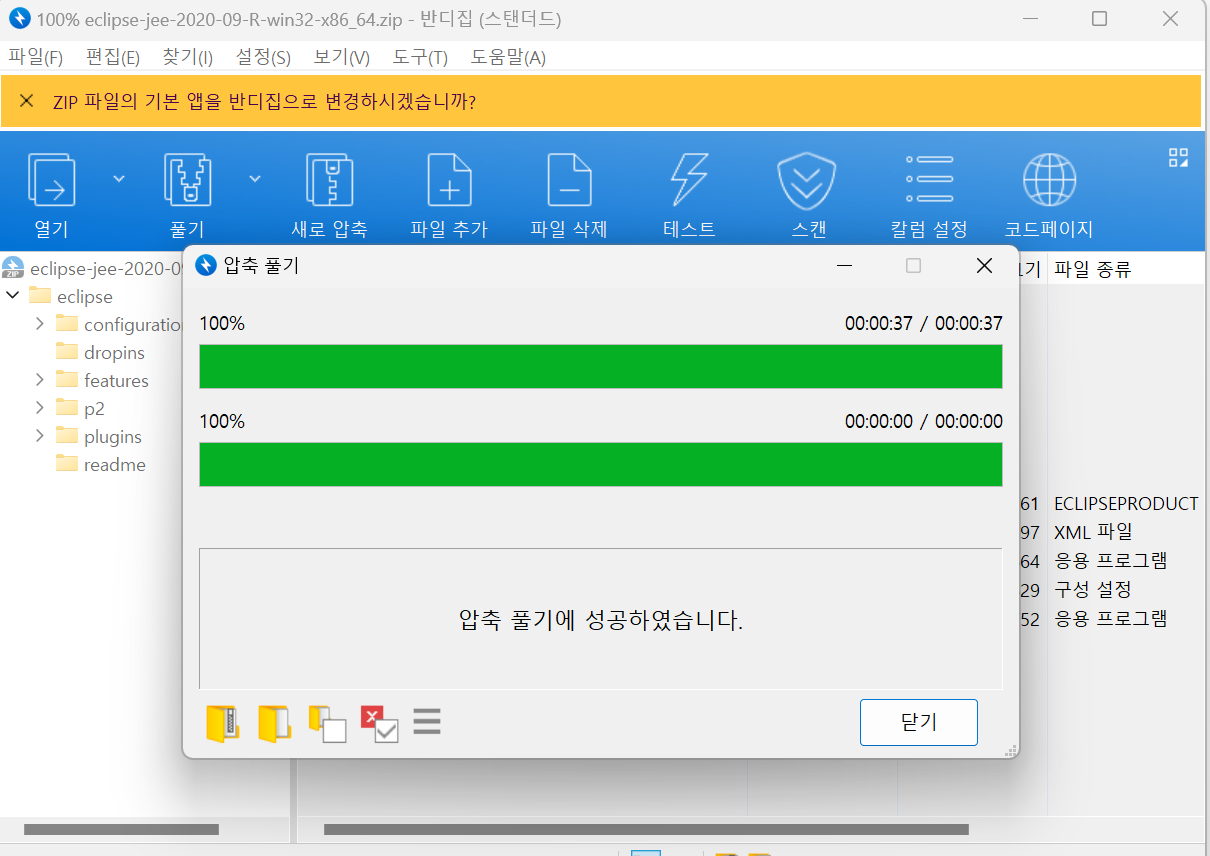
Task: Click the view mode icon at toolbar corner
Action: click(x=1178, y=157)
